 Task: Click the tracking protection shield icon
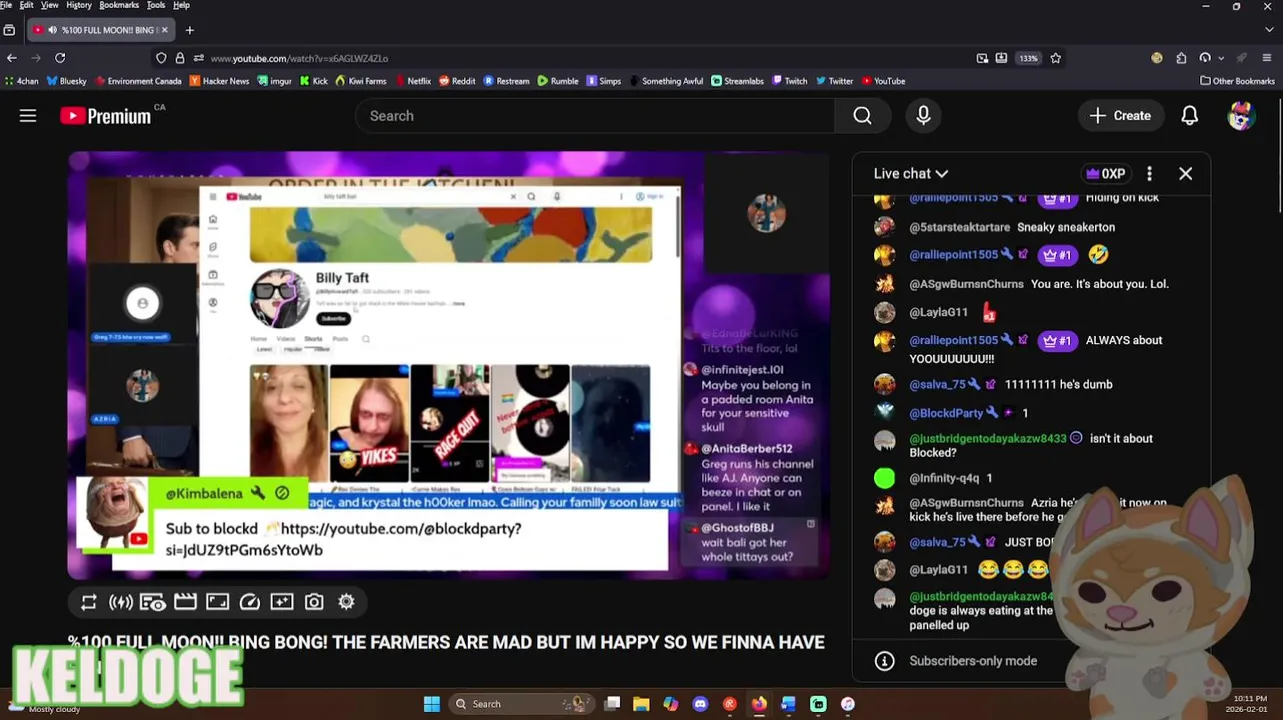(x=161, y=58)
